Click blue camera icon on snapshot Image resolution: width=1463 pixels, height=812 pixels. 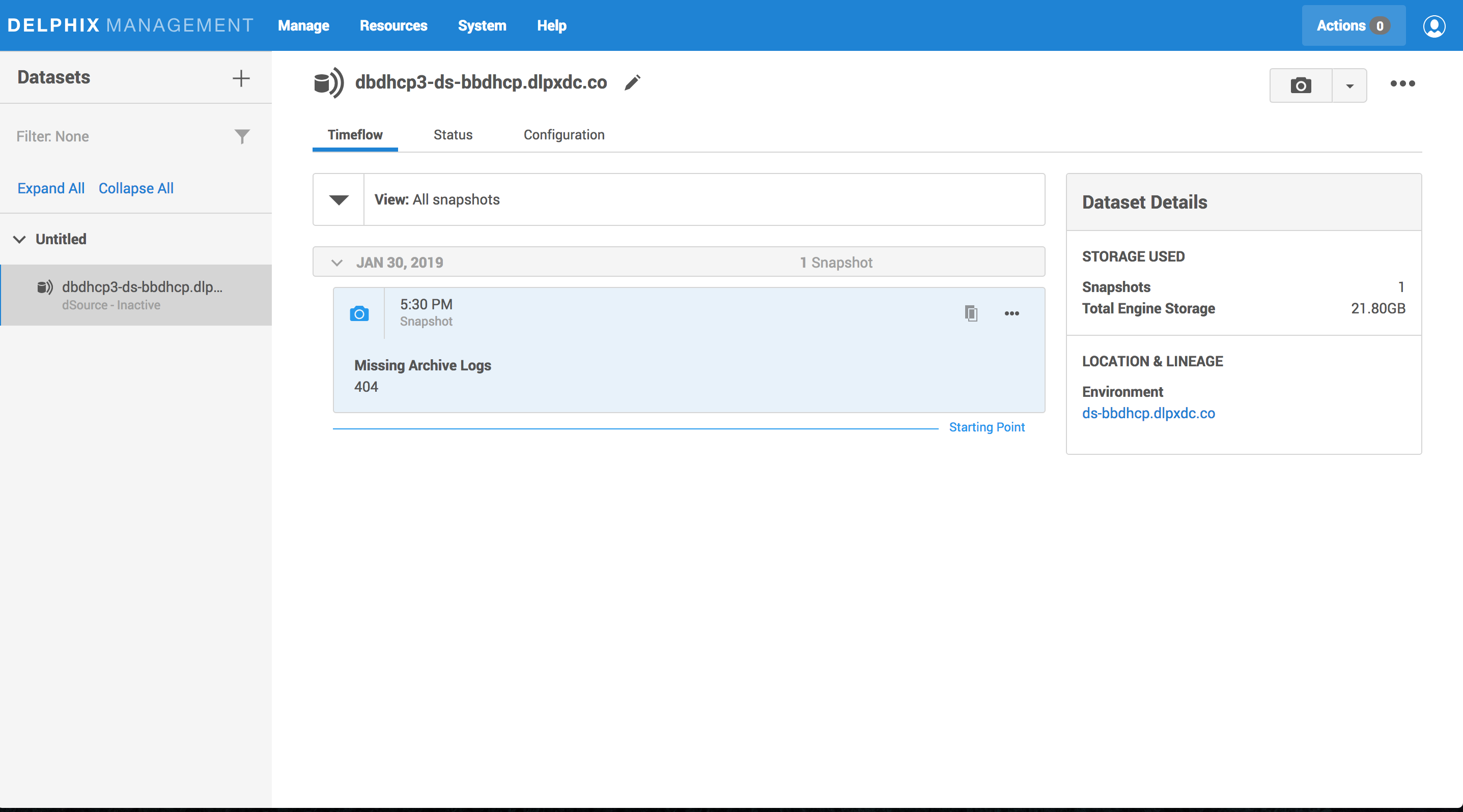[359, 314]
